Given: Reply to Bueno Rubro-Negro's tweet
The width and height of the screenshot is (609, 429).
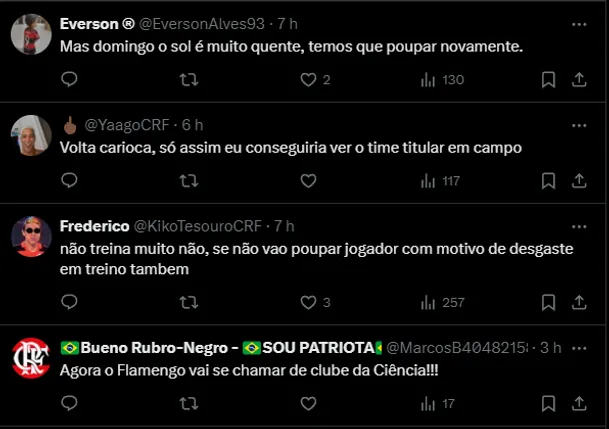Looking at the screenshot, I should [69, 404].
